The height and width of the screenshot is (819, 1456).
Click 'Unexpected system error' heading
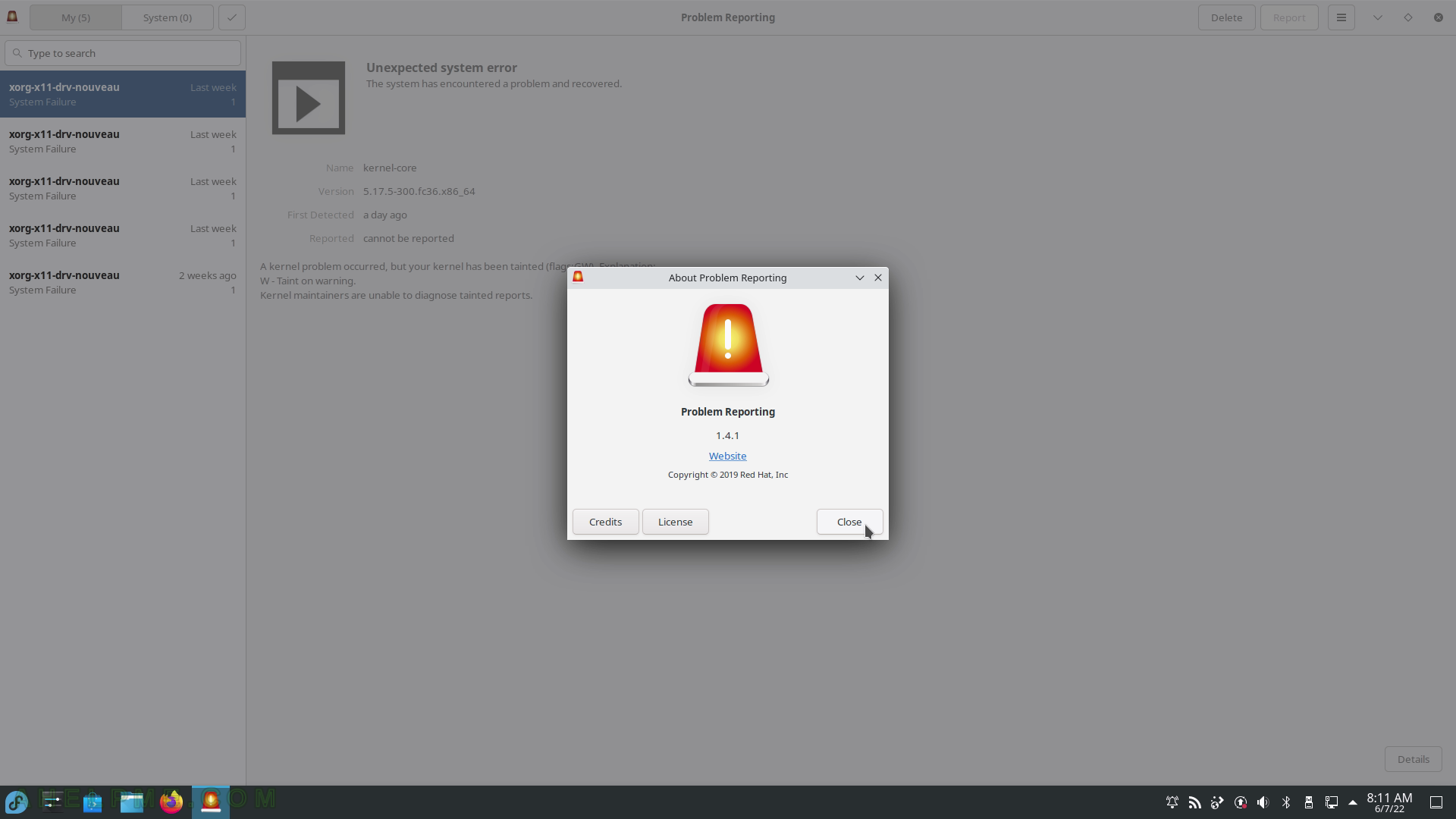click(x=441, y=67)
